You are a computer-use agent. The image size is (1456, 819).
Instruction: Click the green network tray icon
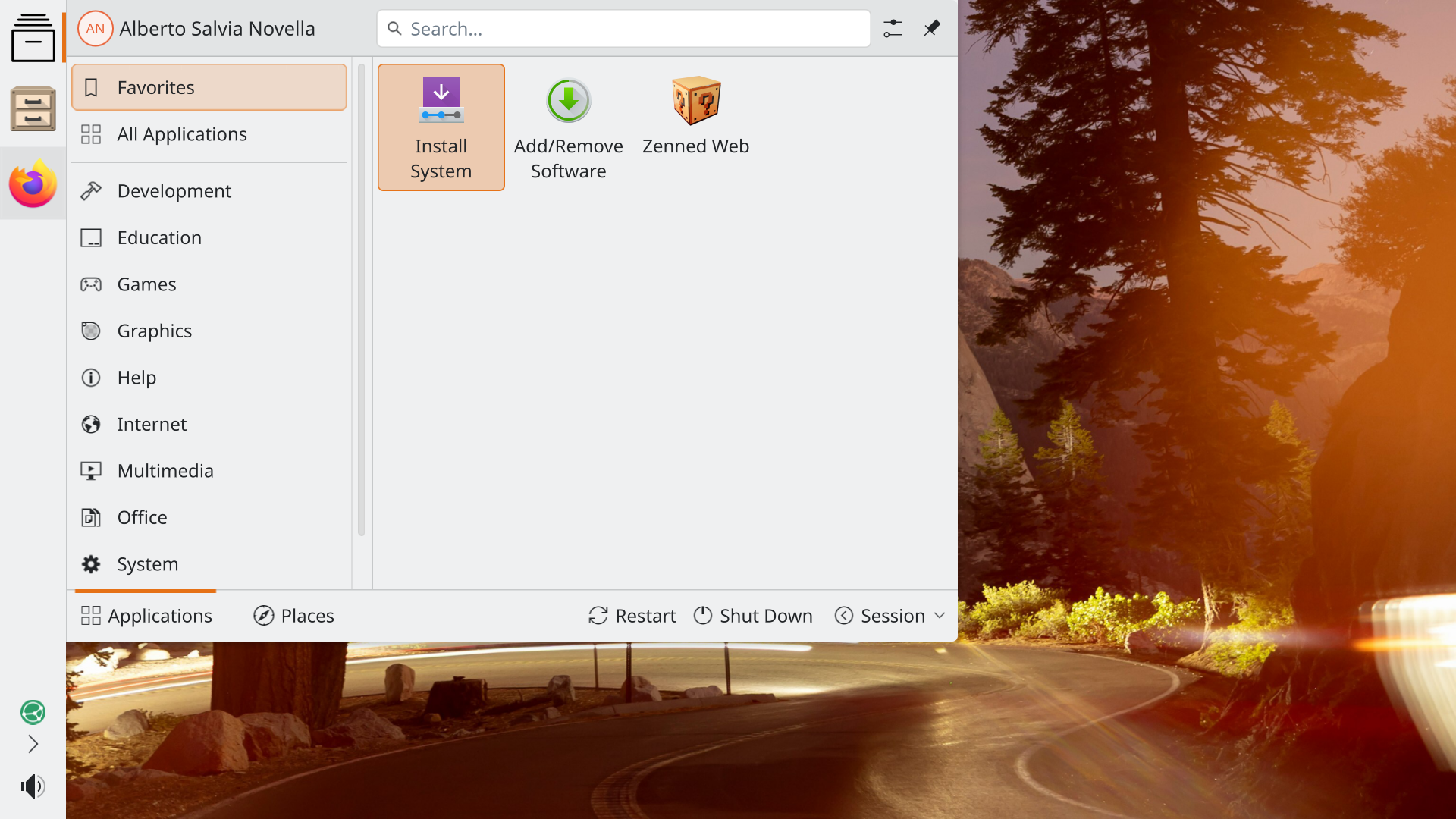(x=33, y=712)
